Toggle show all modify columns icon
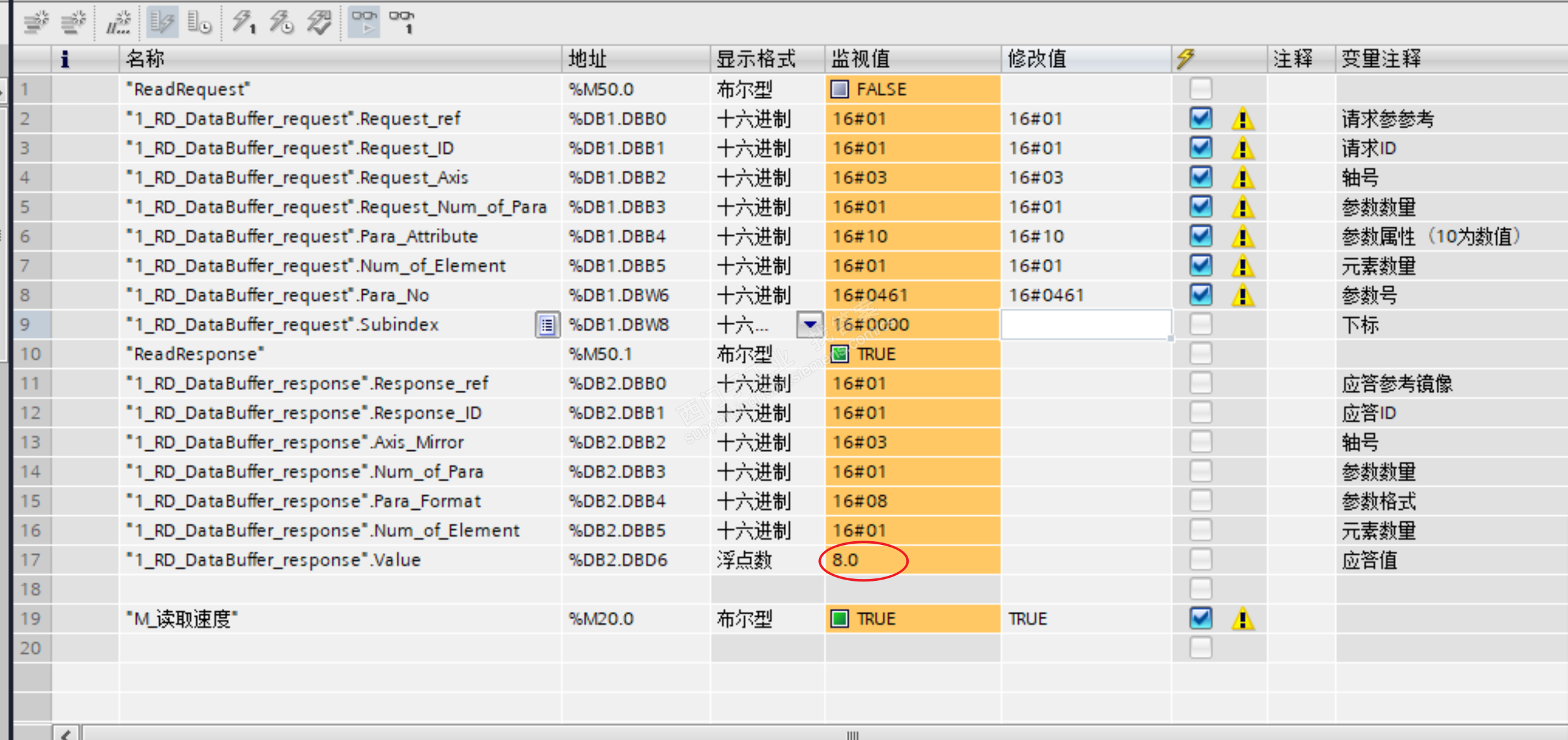Image resolution: width=1568 pixels, height=740 pixels. pos(162,23)
